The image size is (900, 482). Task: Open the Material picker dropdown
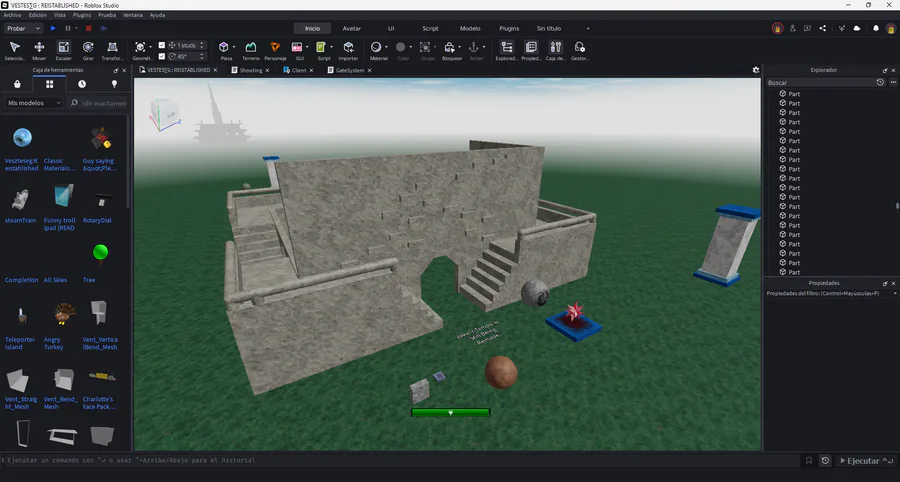[x=386, y=47]
